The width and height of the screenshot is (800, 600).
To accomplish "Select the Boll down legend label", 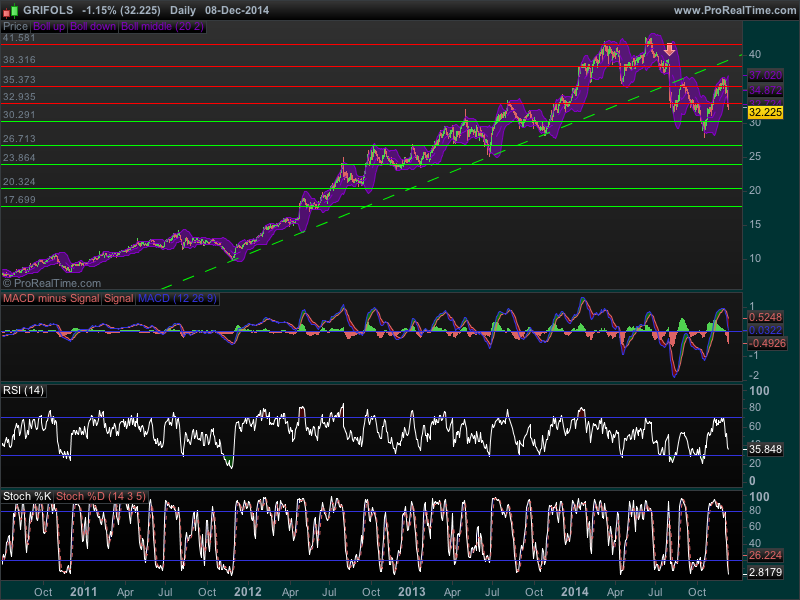I will tap(93, 27).
